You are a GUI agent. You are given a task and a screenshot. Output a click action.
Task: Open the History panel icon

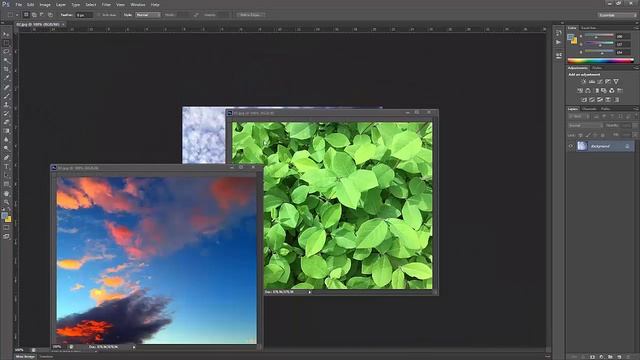click(x=559, y=33)
